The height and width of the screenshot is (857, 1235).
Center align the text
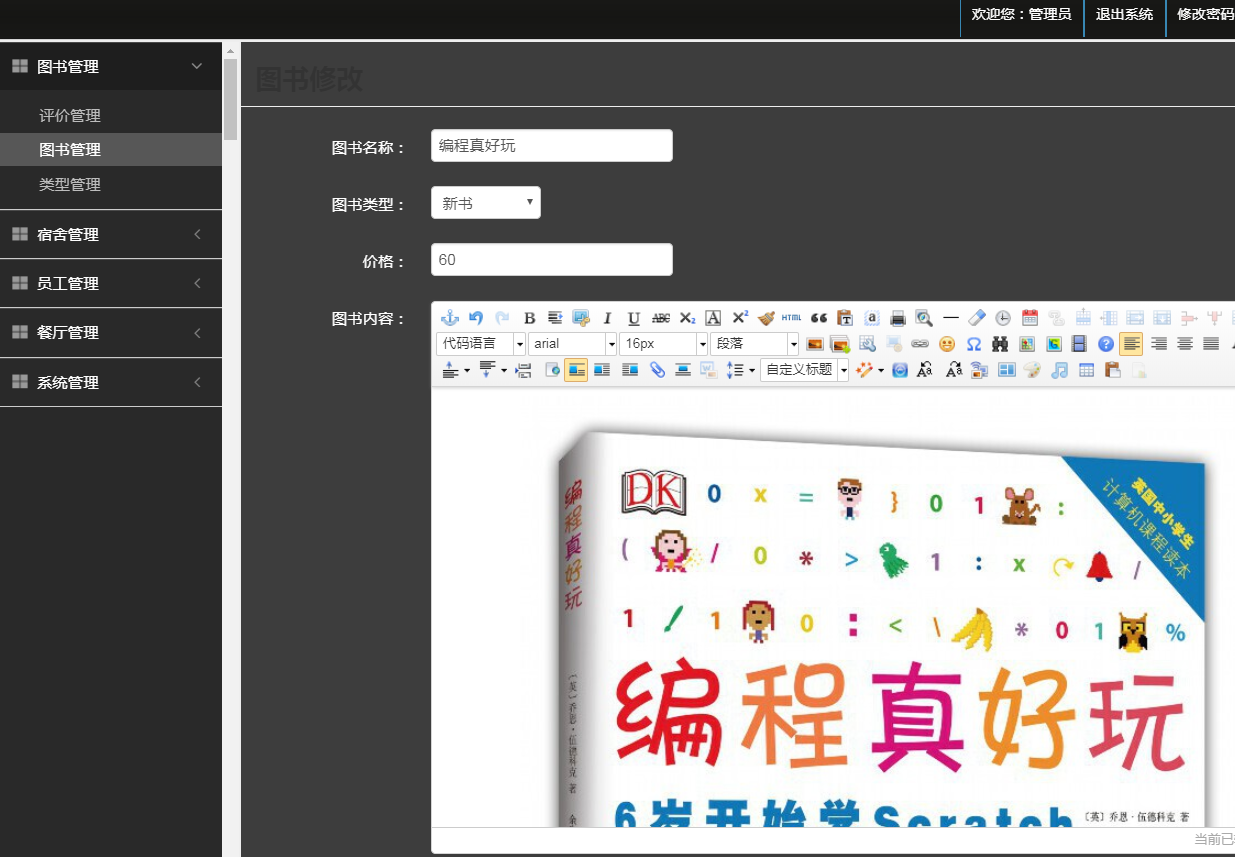(1185, 344)
